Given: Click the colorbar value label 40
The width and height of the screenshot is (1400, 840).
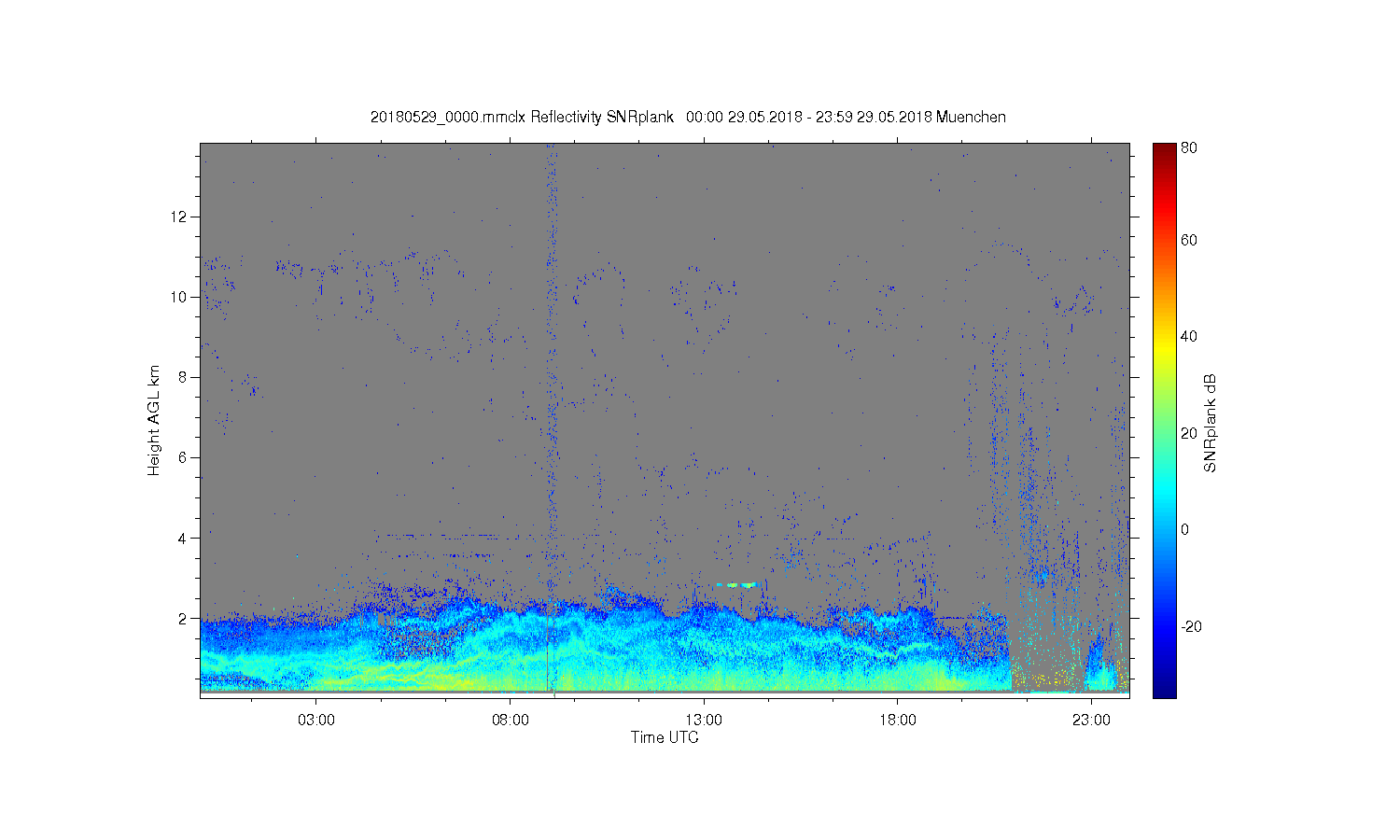Looking at the screenshot, I should 1189,336.
